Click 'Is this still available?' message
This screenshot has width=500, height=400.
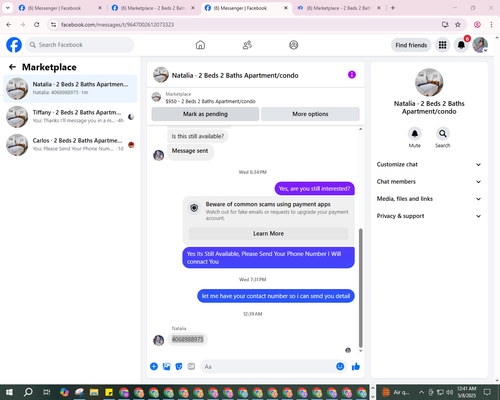[198, 136]
